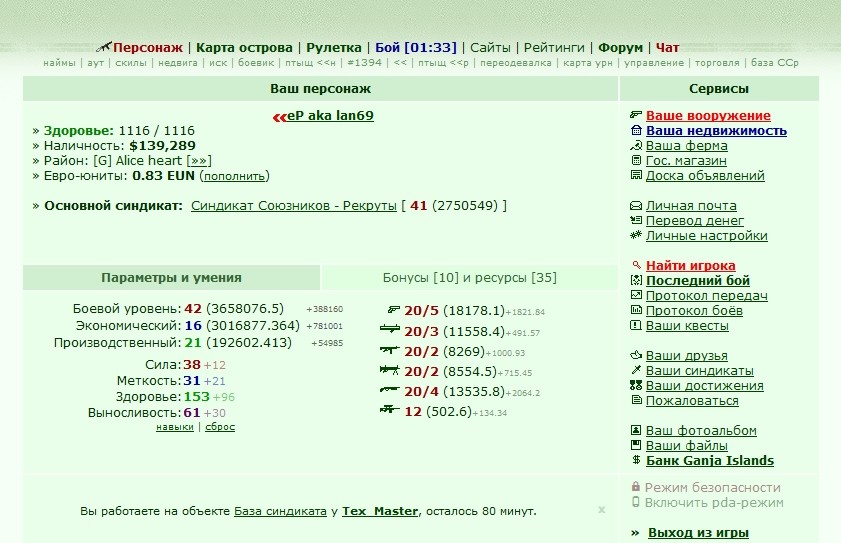Click the icon beside Ваши друзья
Screen dimensions: 841x543
(636, 355)
